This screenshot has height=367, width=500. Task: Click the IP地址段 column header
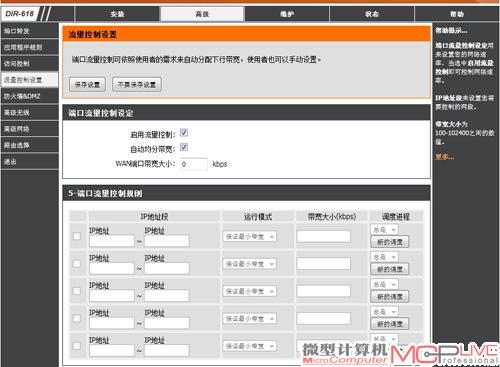[x=154, y=217]
